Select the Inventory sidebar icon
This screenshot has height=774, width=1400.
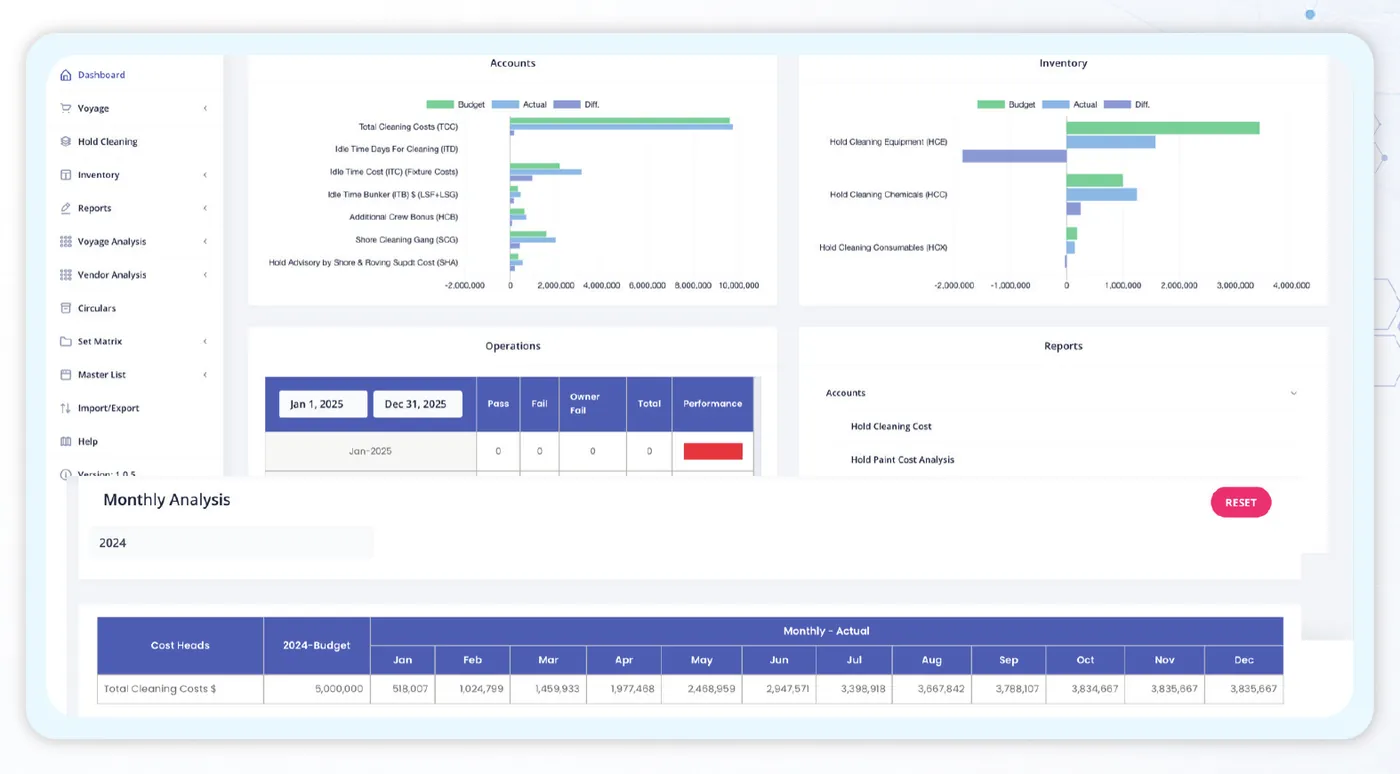tap(66, 175)
